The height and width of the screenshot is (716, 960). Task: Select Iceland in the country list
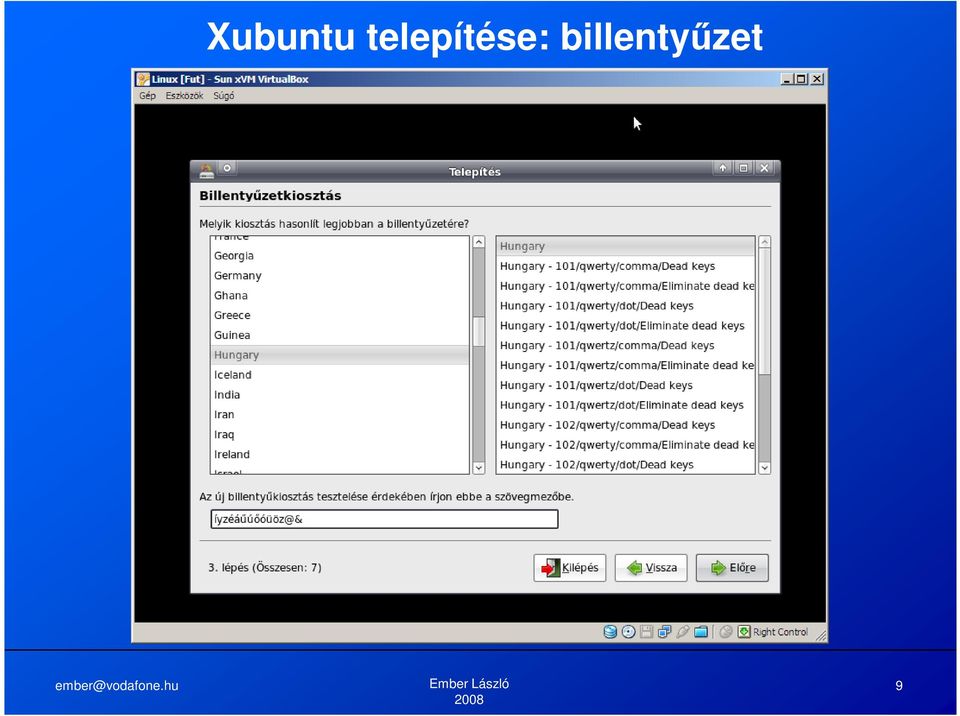click(340, 375)
